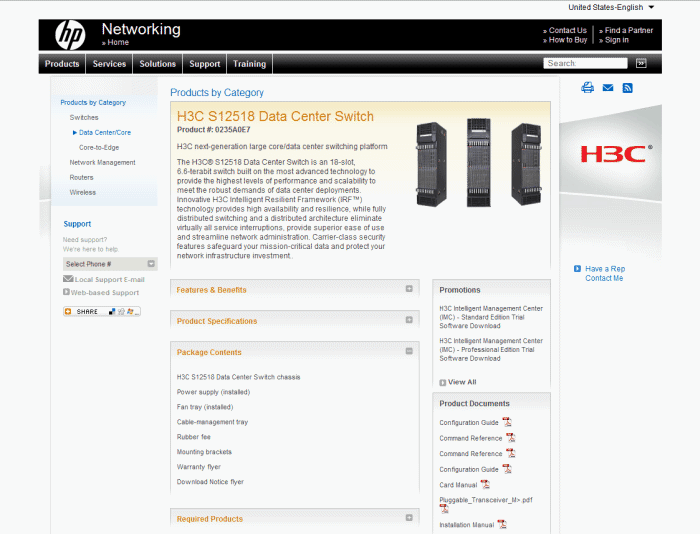Image resolution: width=700 pixels, height=534 pixels.
Task: Collapse the Package Contents section
Action: point(409,352)
